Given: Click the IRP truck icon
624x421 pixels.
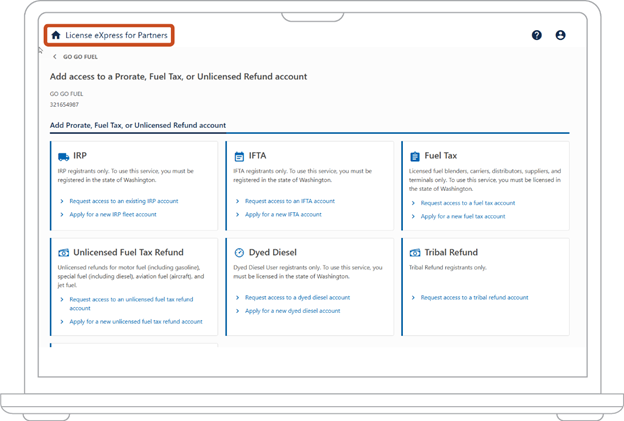Looking at the screenshot, I should point(64,156).
